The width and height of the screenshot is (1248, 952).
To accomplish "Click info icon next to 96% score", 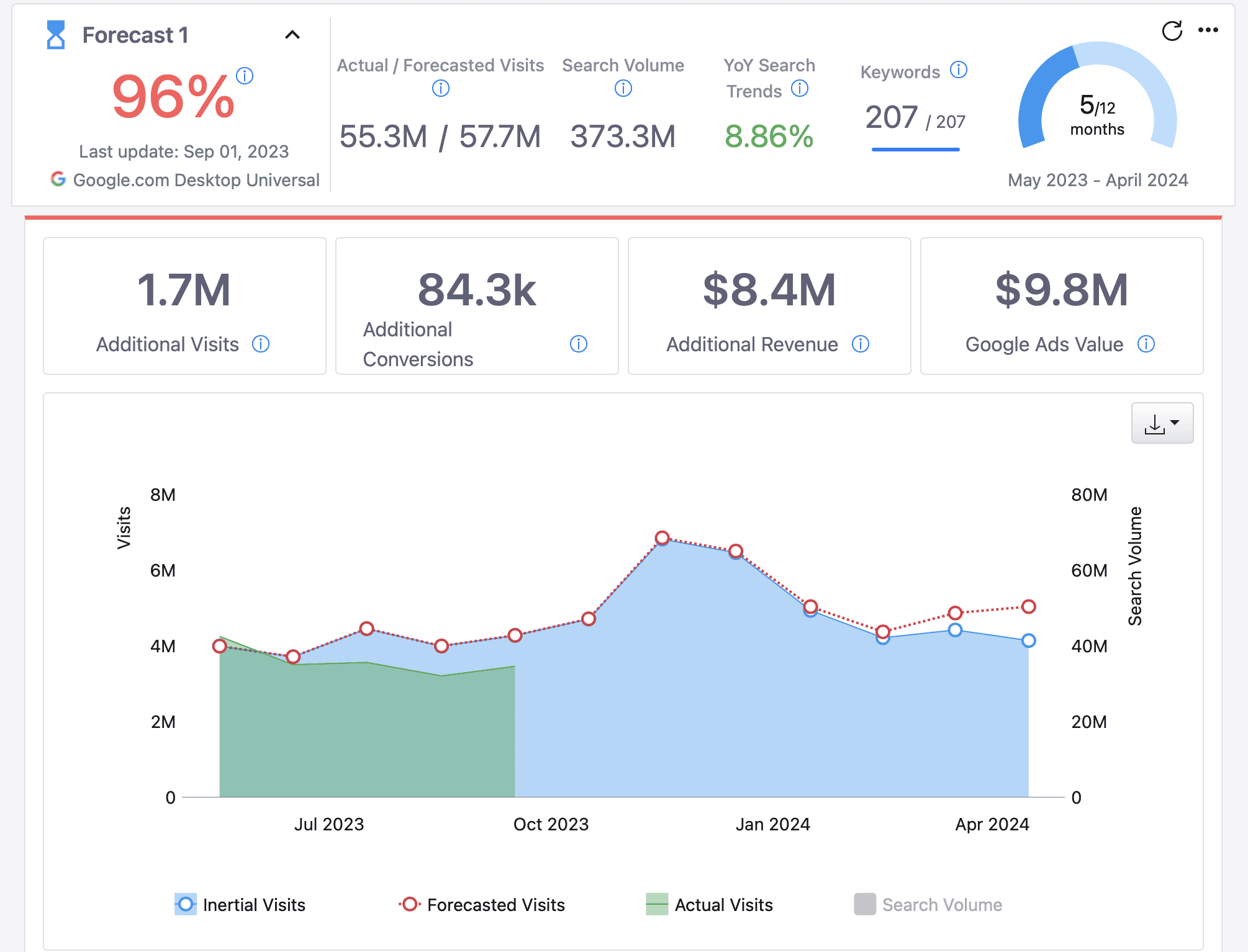I will coord(245,76).
